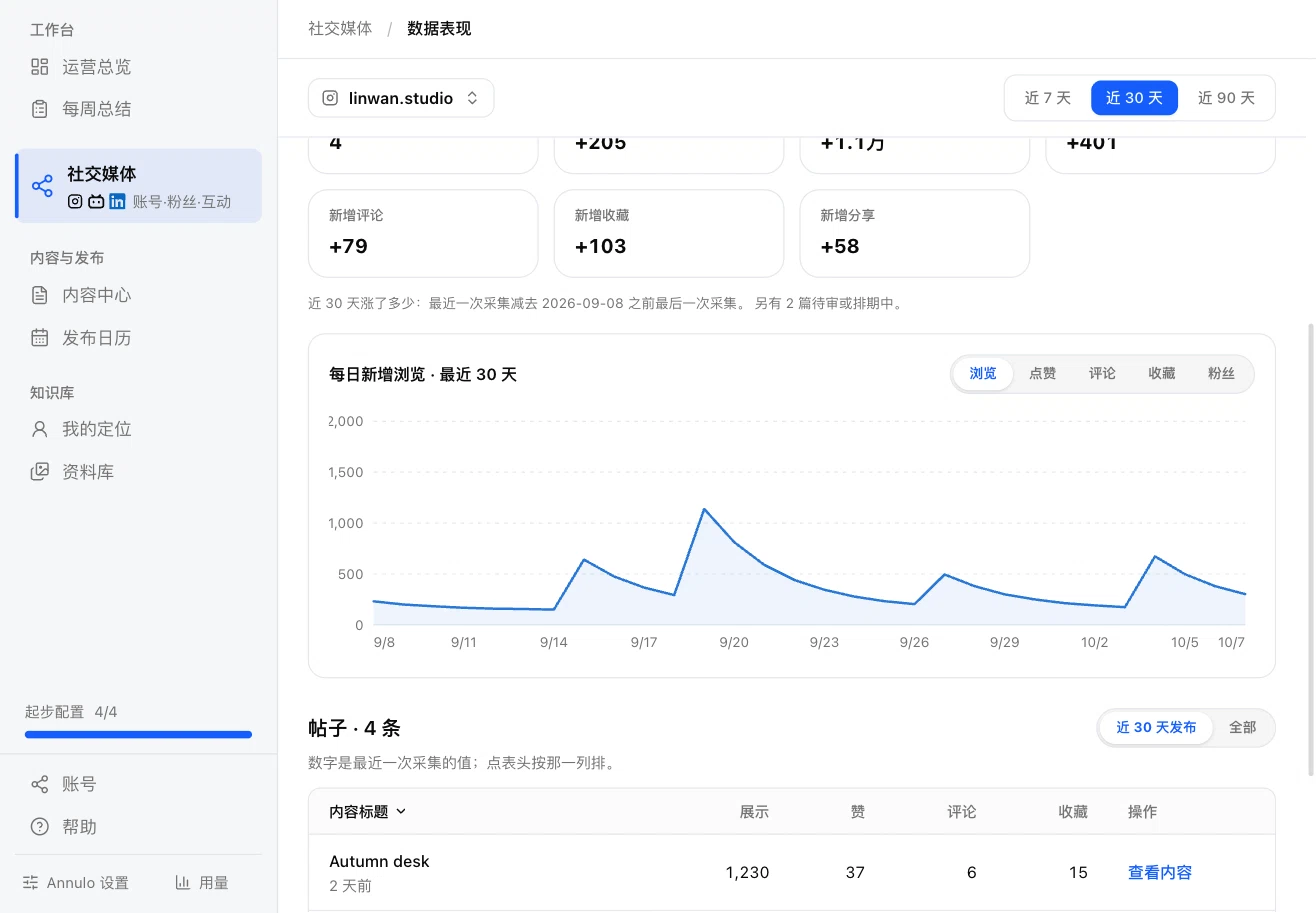This screenshot has width=1316, height=913.
Task: Sort posts by the 展示 column header
Action: pos(754,812)
